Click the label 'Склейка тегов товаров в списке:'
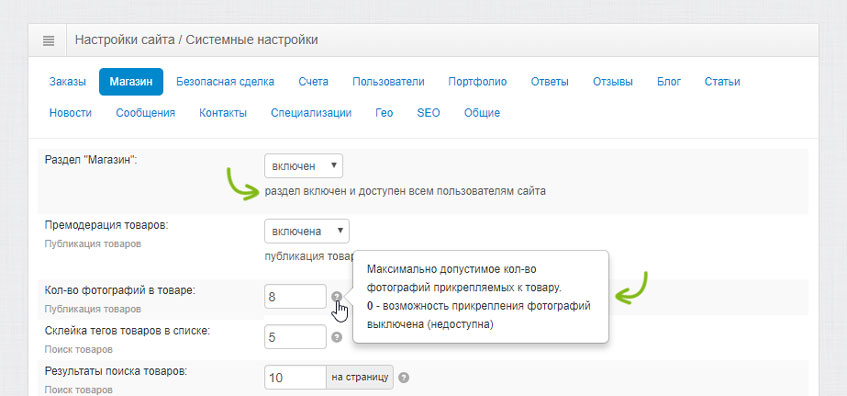This screenshot has width=847, height=396. coord(127,331)
